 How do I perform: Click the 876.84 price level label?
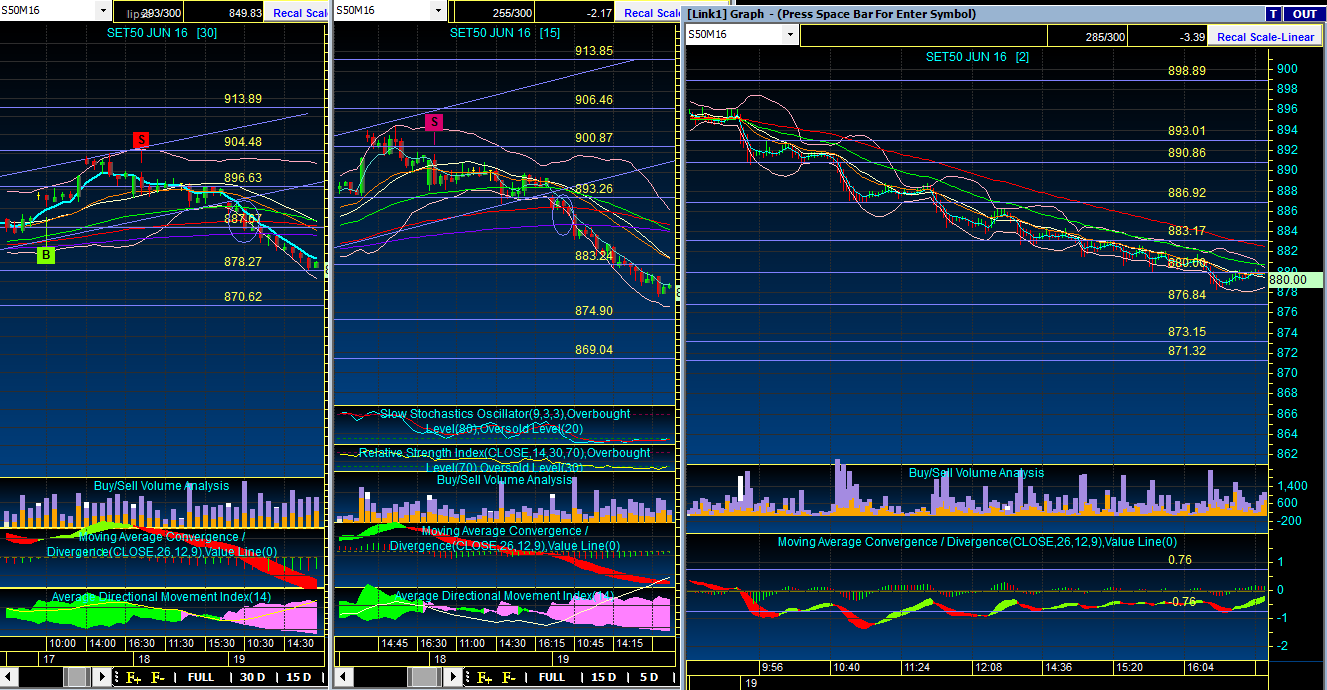[x=1187, y=295]
